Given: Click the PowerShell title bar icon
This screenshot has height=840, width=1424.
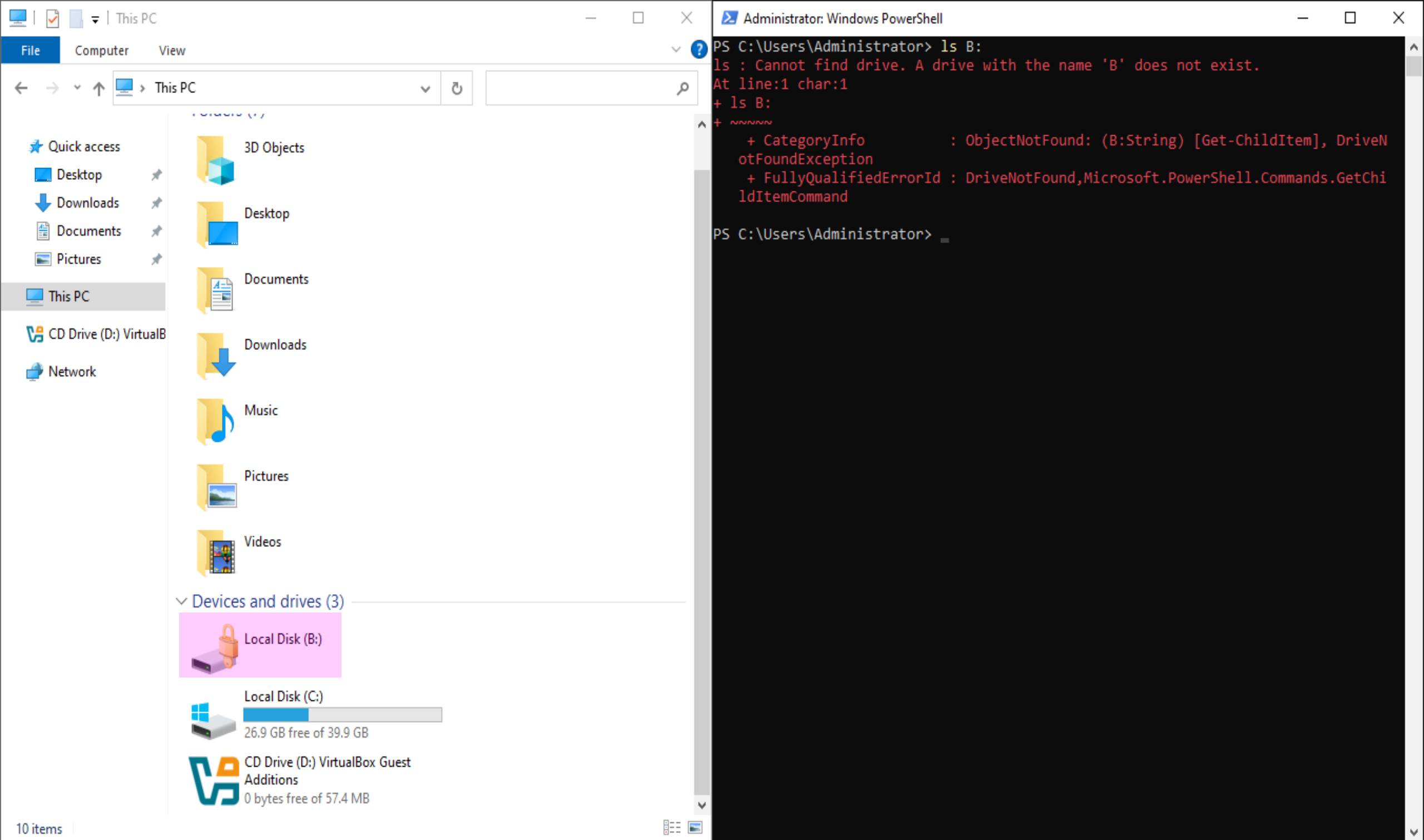Looking at the screenshot, I should 730,18.
